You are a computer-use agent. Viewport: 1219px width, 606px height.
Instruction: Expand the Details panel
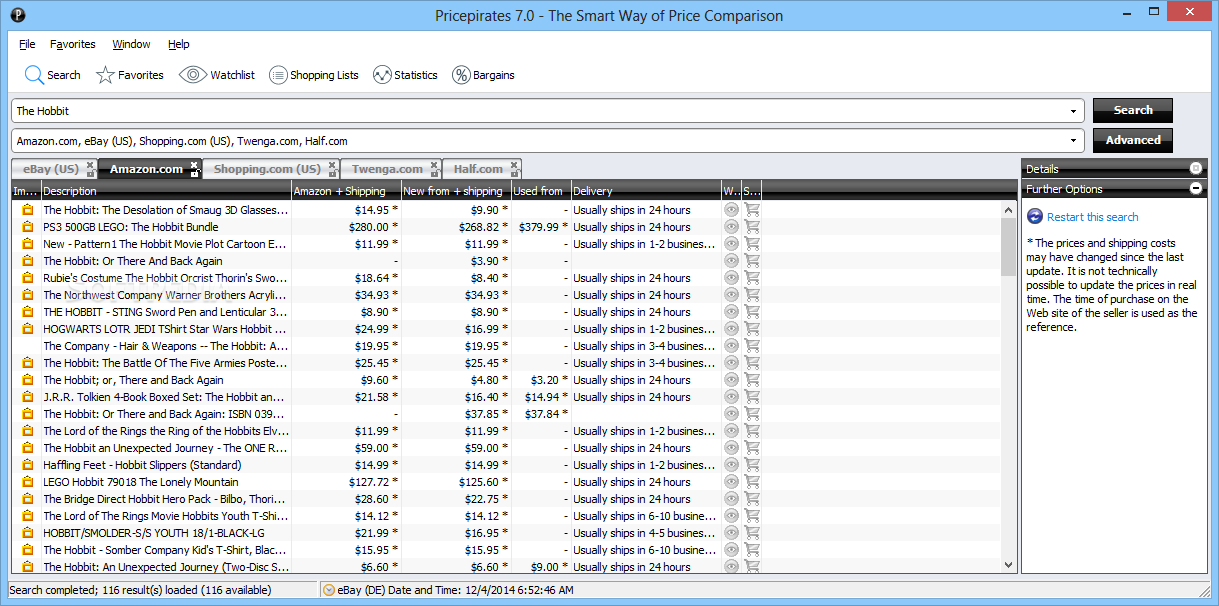point(1196,169)
